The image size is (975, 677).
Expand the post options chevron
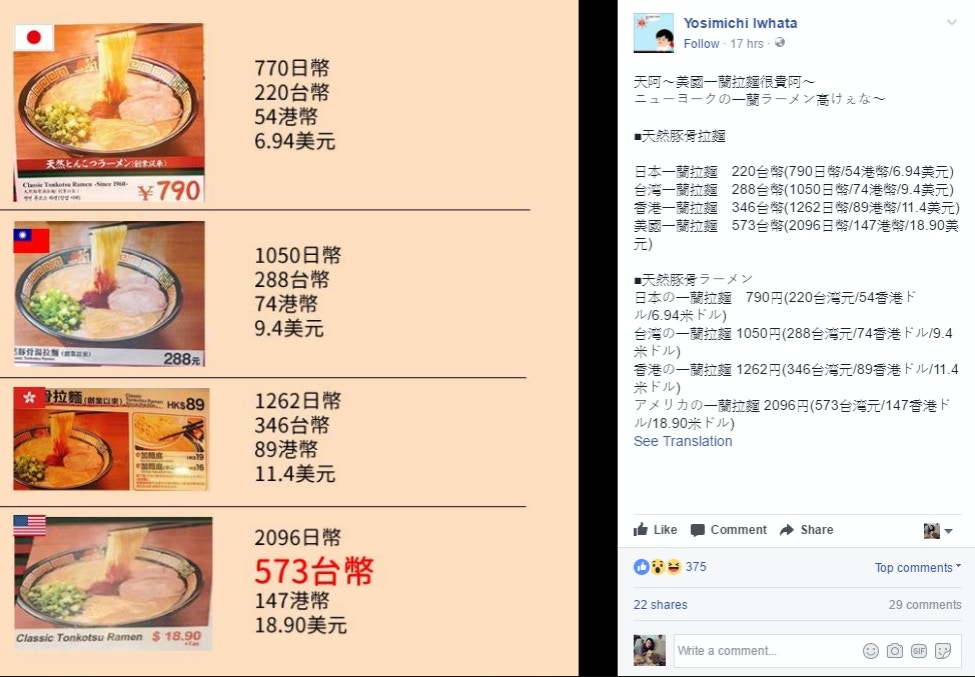pos(951,22)
